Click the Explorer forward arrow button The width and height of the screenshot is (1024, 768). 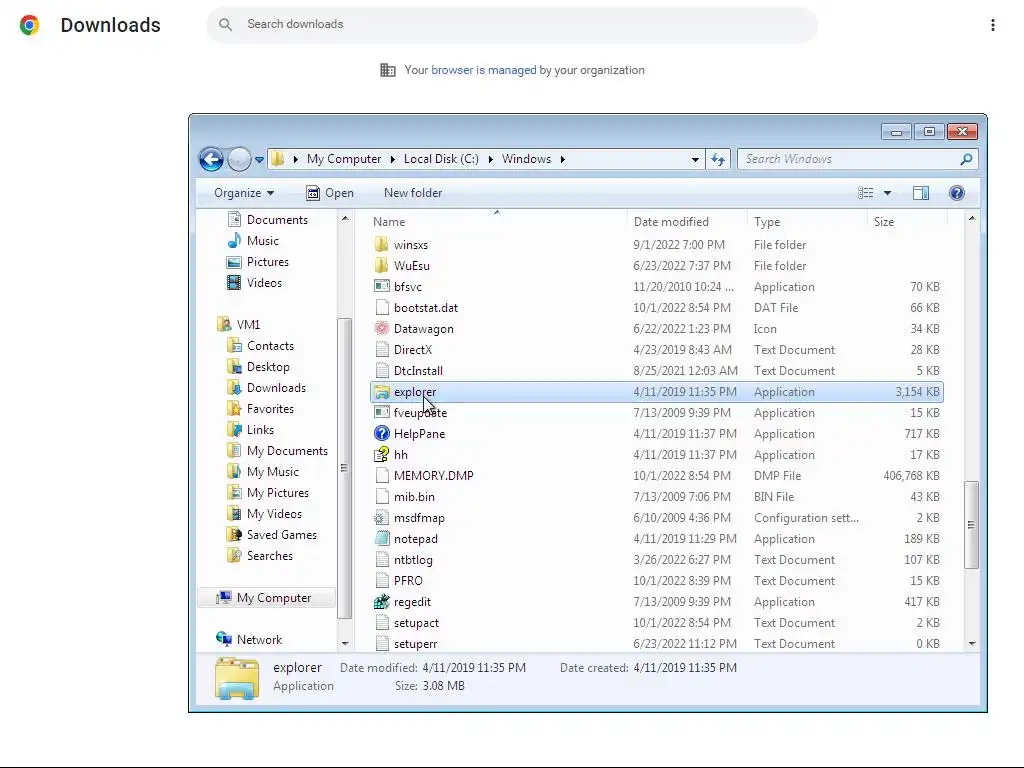(239, 159)
